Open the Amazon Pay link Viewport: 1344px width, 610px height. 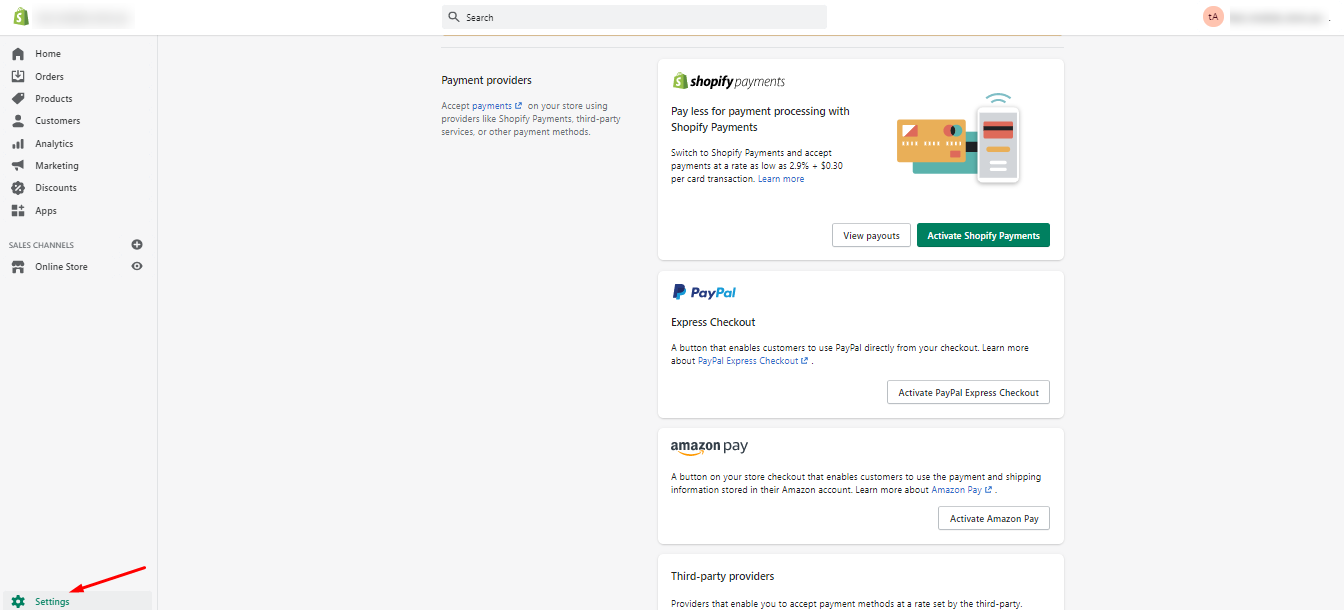click(962, 490)
